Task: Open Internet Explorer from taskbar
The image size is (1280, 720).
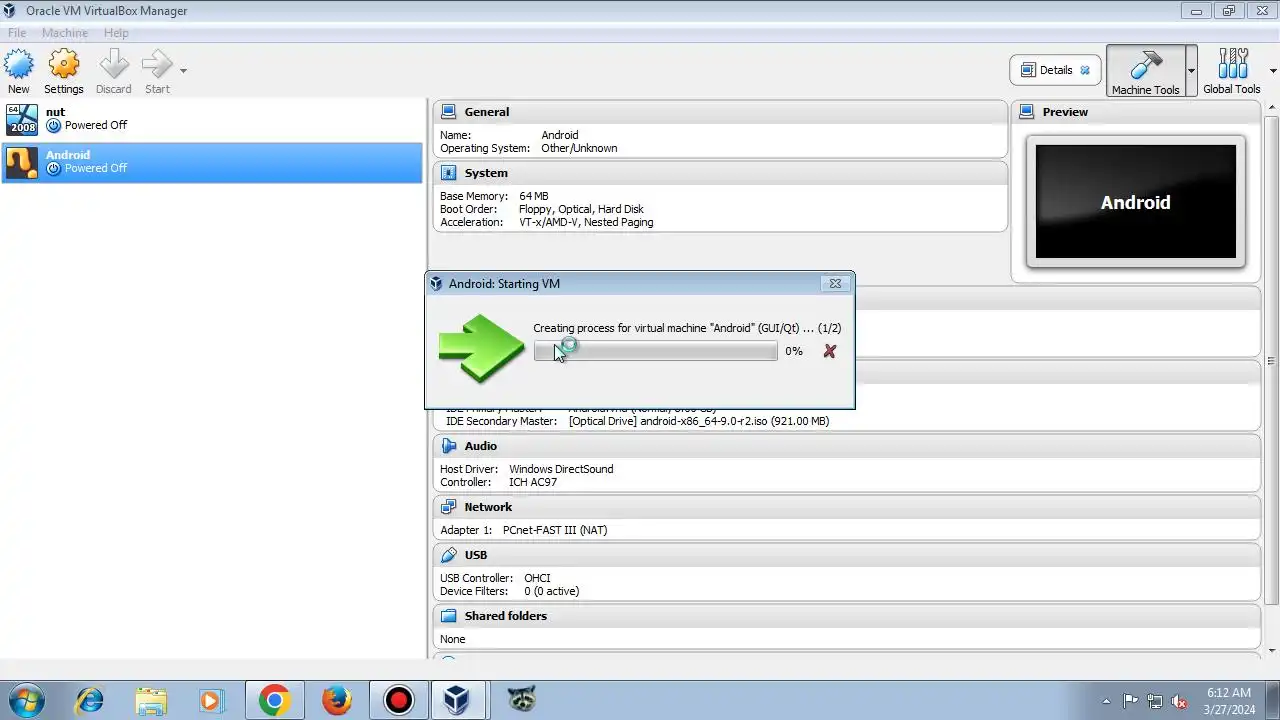Action: pos(89,700)
